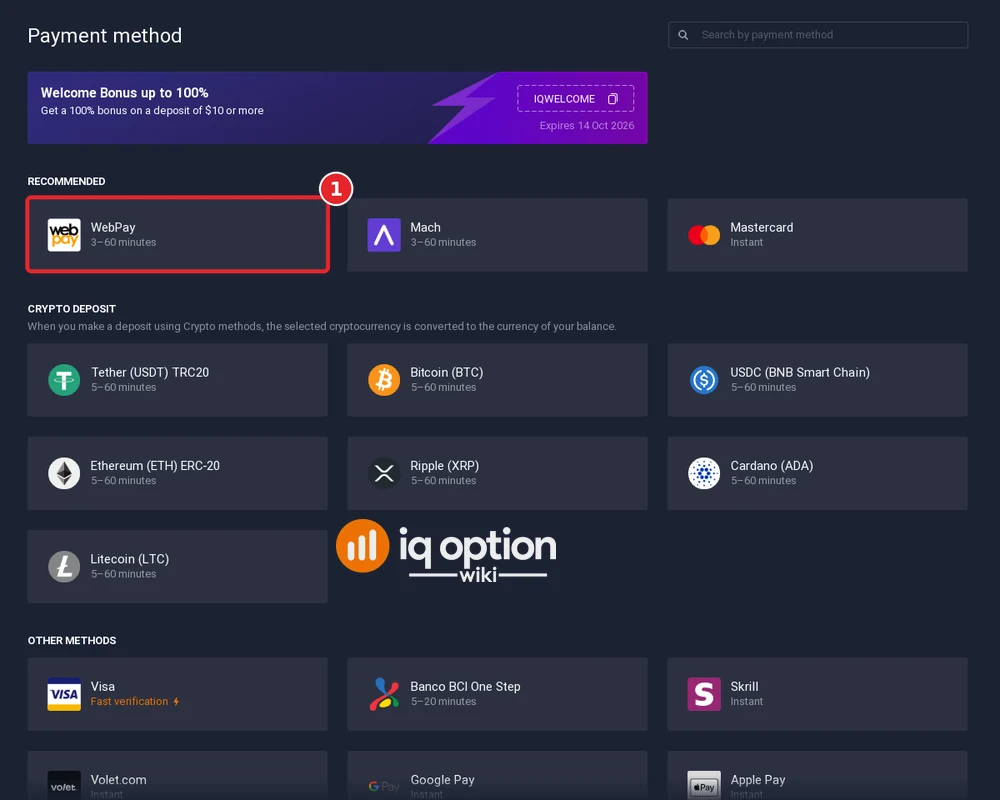Pick Cardano (ADA) deposit option
This screenshot has width=1000, height=800.
pyautogui.click(x=818, y=473)
